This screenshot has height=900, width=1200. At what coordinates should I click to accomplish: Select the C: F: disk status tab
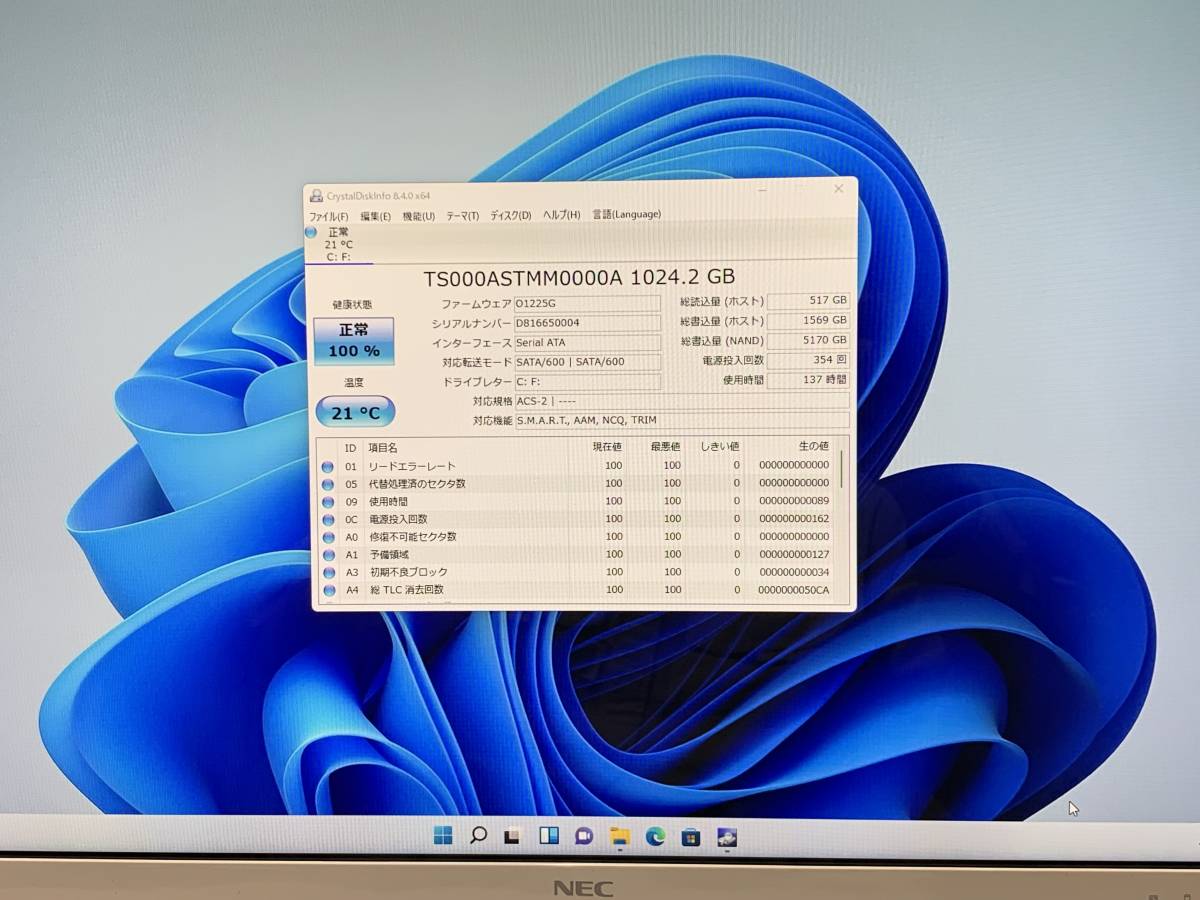339,244
